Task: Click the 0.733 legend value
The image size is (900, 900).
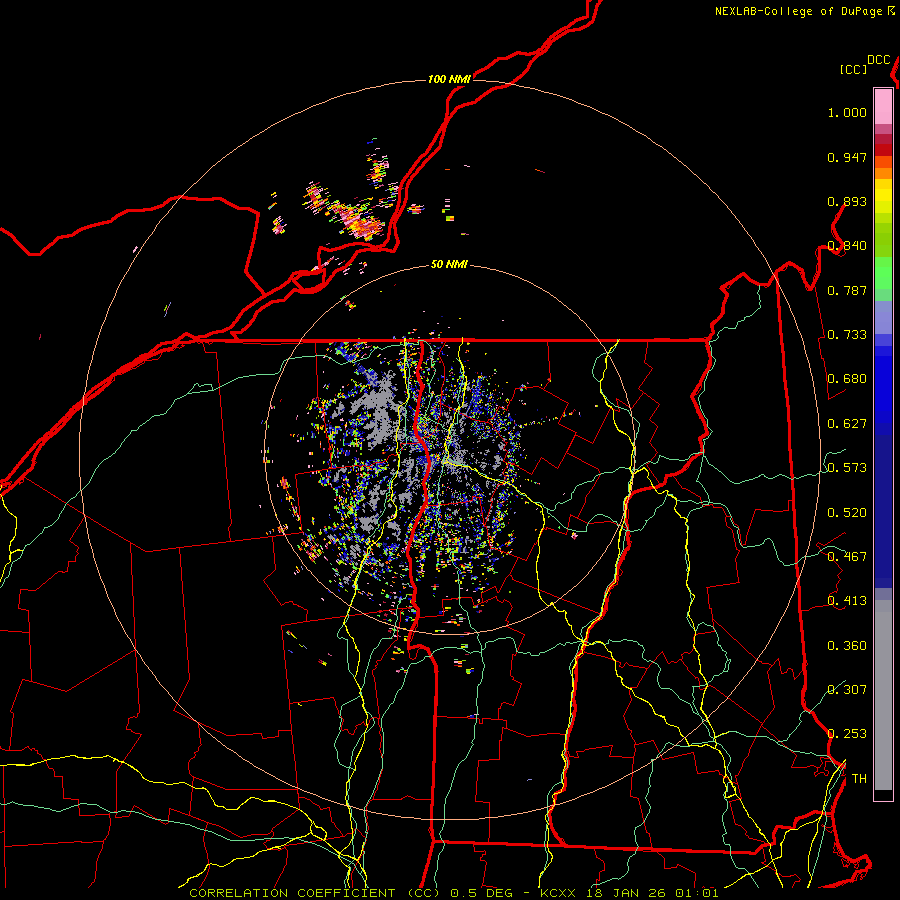Action: pyautogui.click(x=847, y=335)
